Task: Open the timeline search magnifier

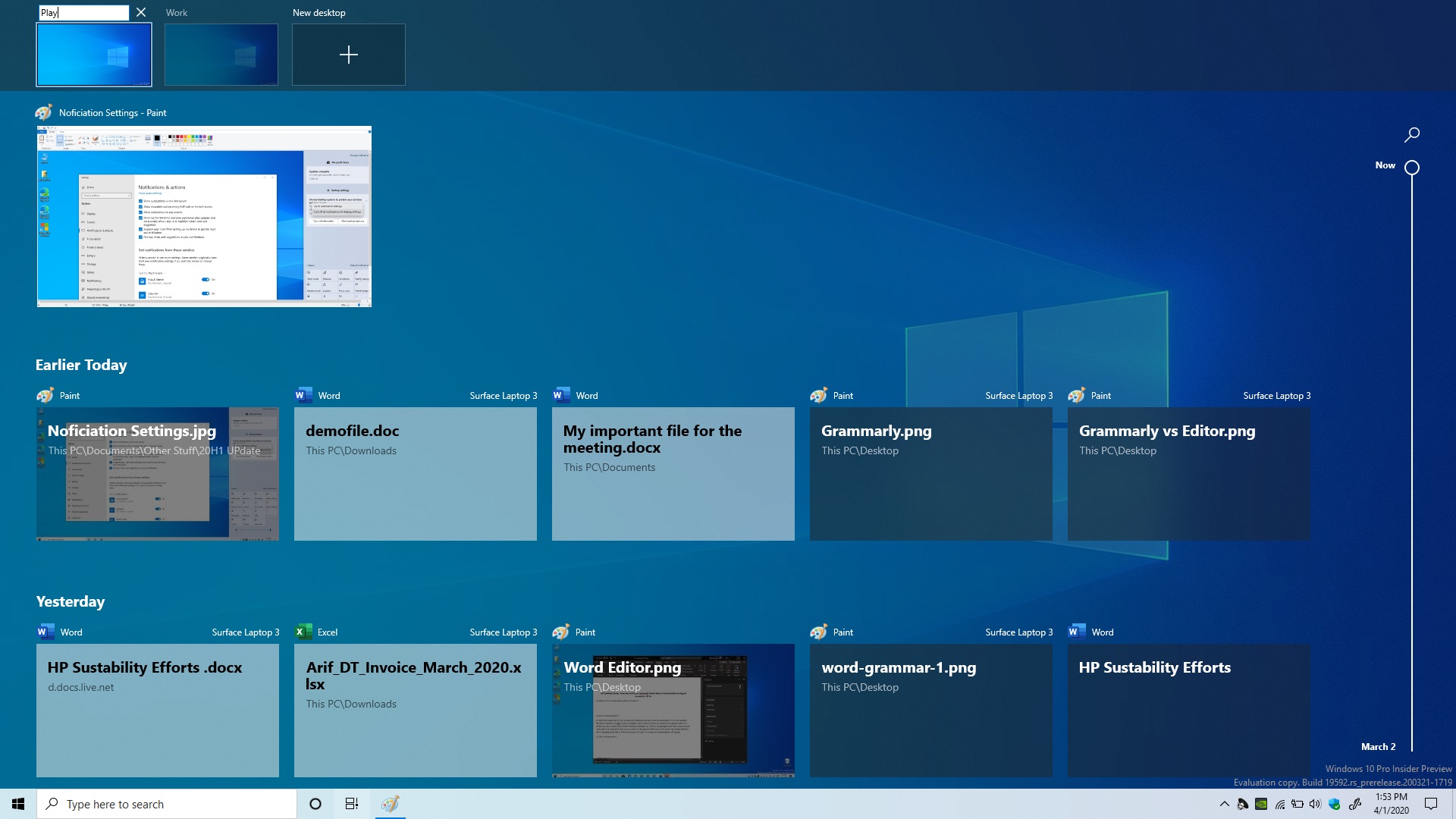Action: point(1412,135)
